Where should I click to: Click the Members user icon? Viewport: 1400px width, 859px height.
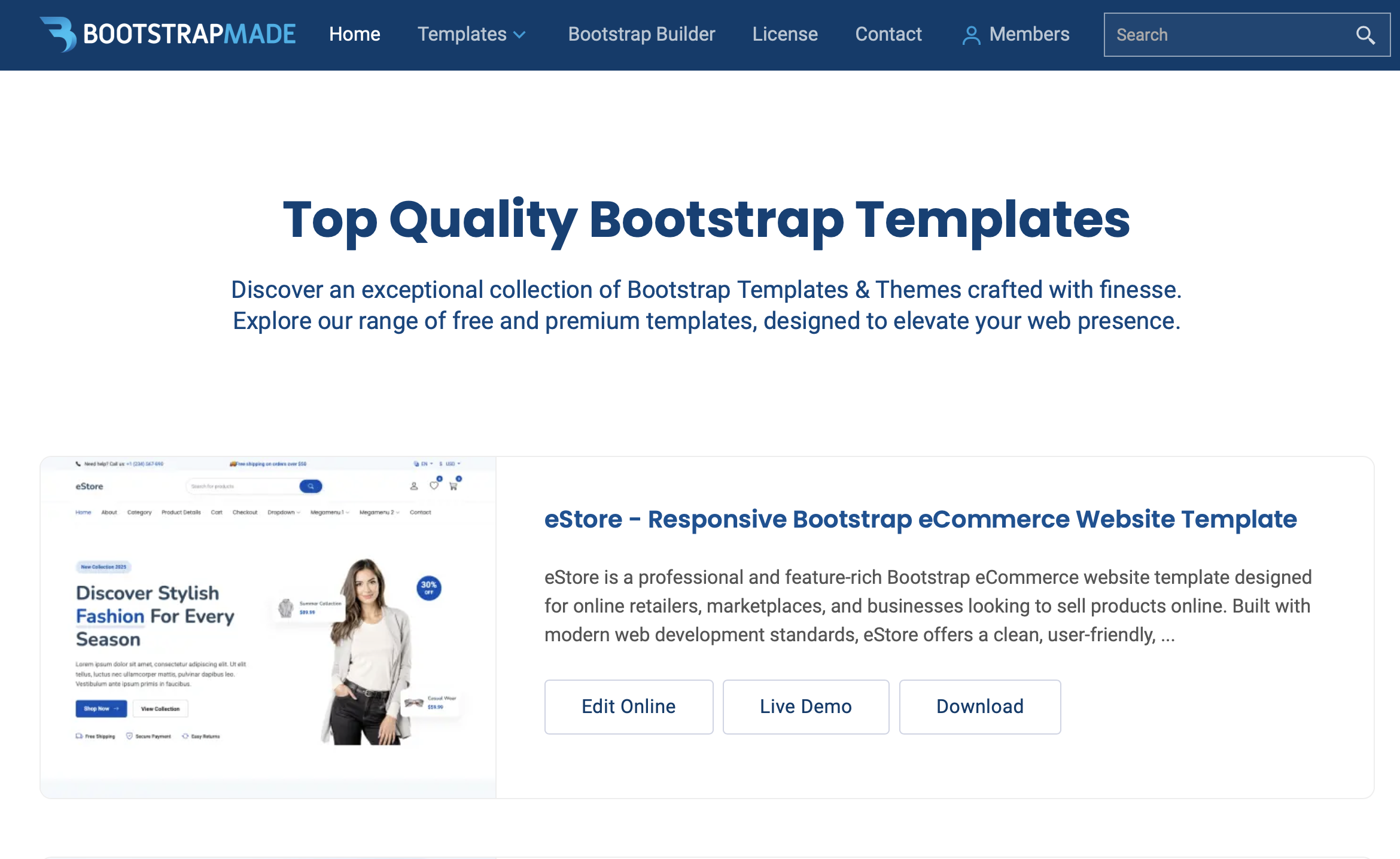(971, 35)
